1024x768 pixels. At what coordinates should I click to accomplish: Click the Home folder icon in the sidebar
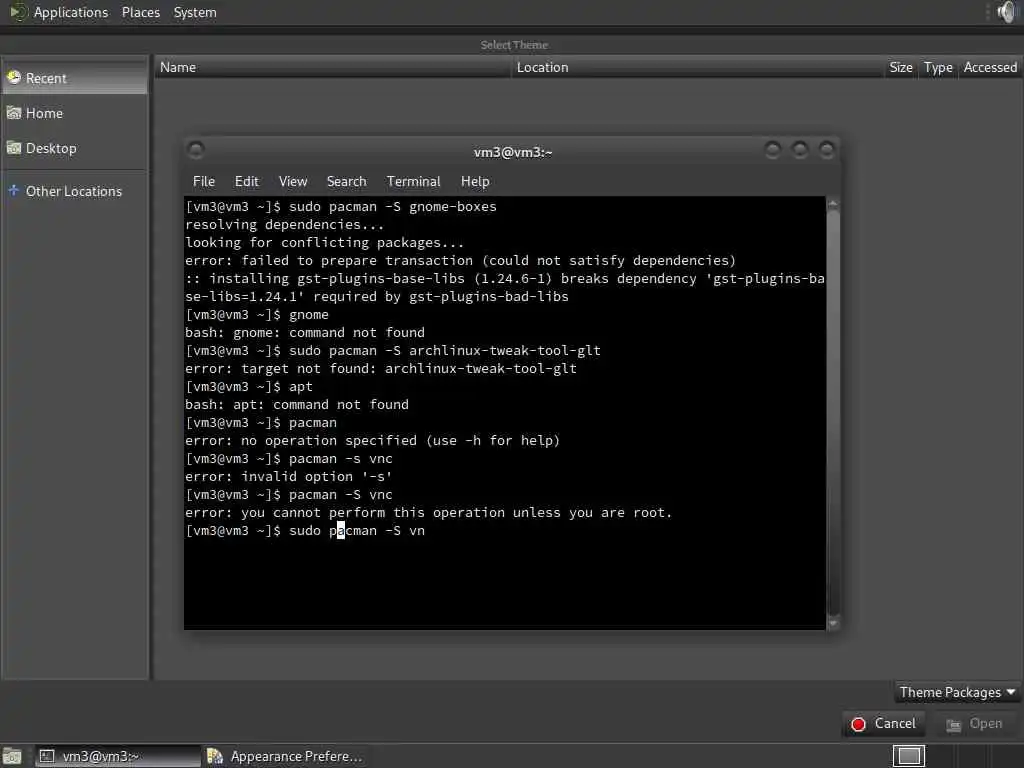[x=14, y=113]
